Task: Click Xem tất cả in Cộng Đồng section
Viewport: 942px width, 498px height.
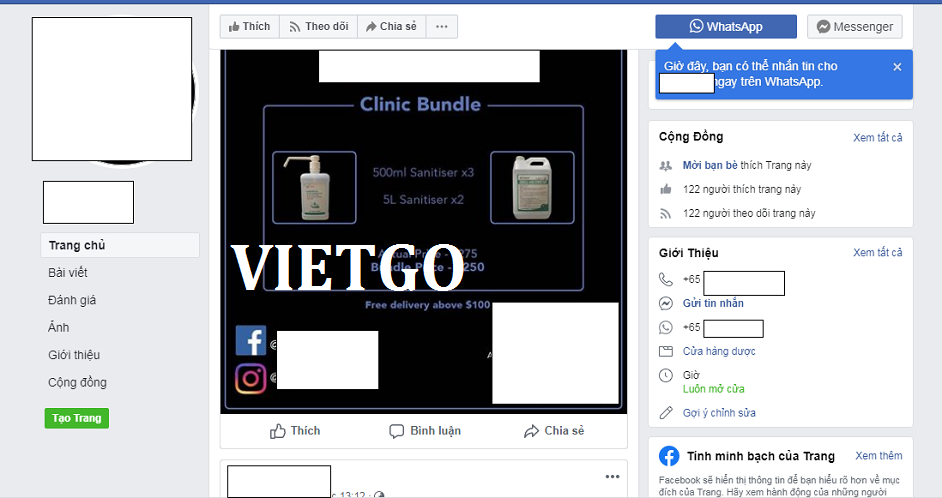Action: coord(878,138)
